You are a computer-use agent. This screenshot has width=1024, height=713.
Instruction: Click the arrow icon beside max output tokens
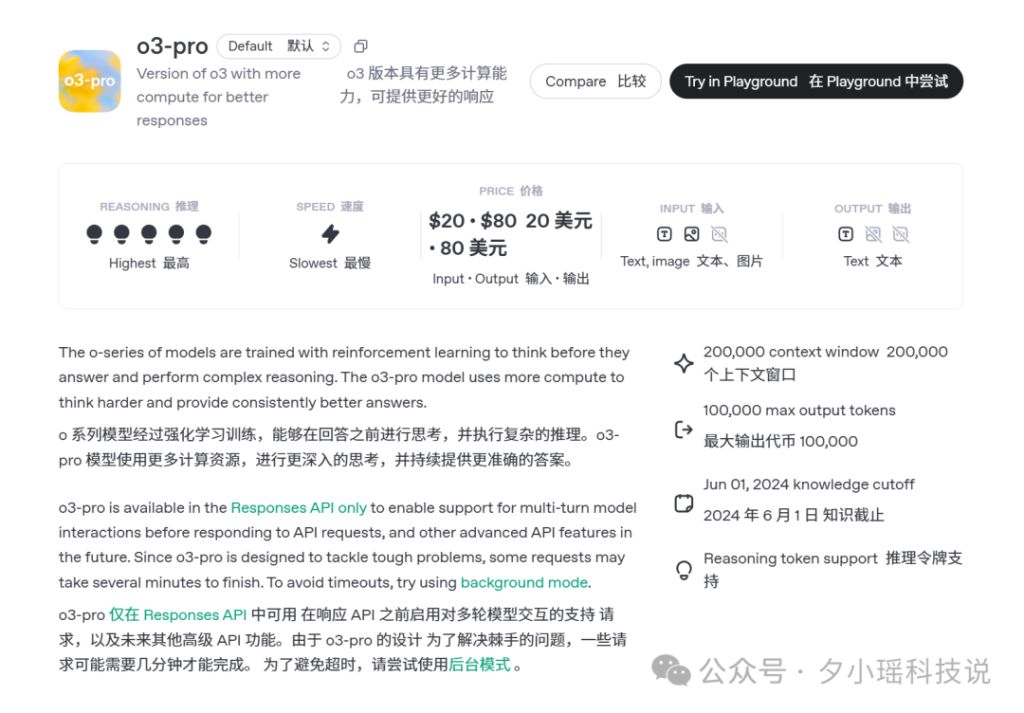(684, 429)
